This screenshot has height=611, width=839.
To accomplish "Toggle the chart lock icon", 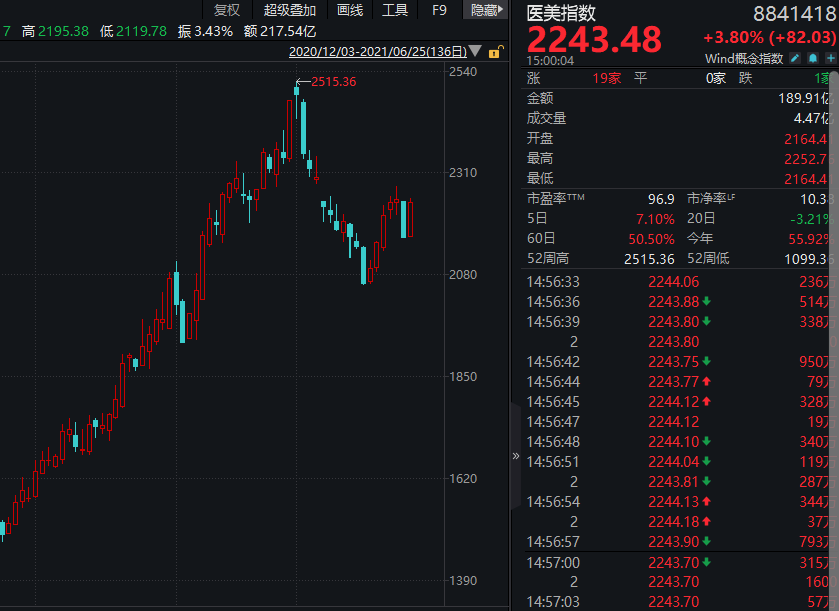I will pos(495,52).
